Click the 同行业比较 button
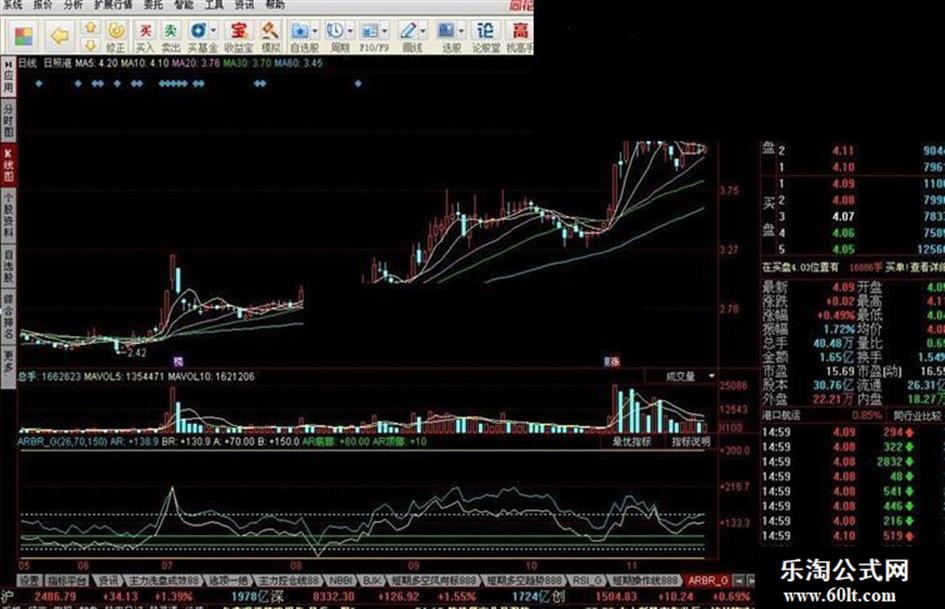This screenshot has width=945, height=609. [917, 415]
